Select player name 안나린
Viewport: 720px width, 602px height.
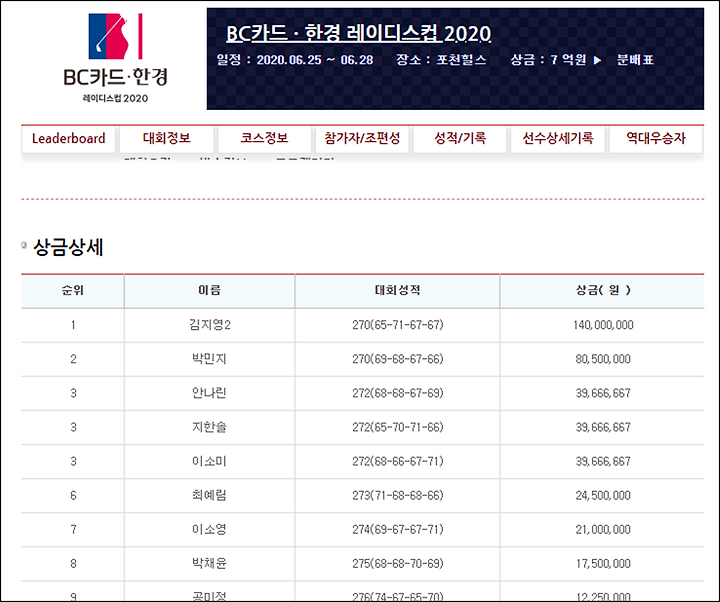pos(209,393)
